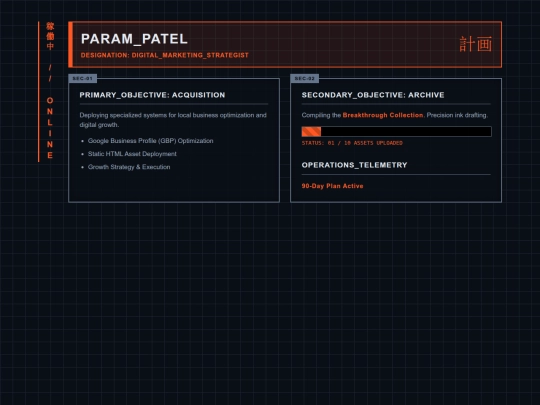This screenshot has height=405, width=540.
Task: Click the assets upload progress bar
Action: tap(396, 132)
